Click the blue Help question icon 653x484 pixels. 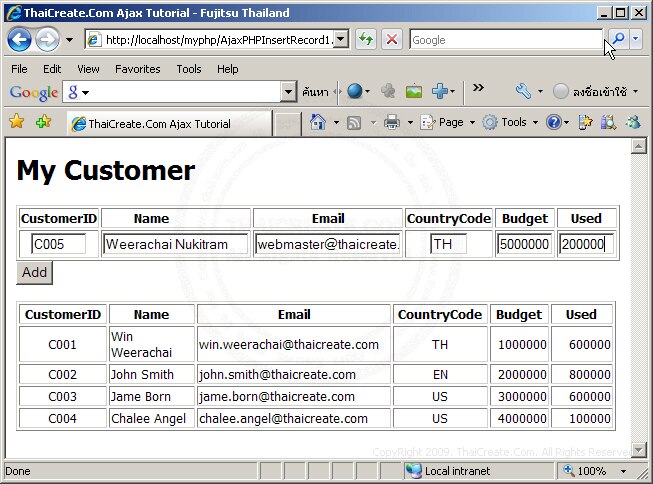tap(554, 122)
